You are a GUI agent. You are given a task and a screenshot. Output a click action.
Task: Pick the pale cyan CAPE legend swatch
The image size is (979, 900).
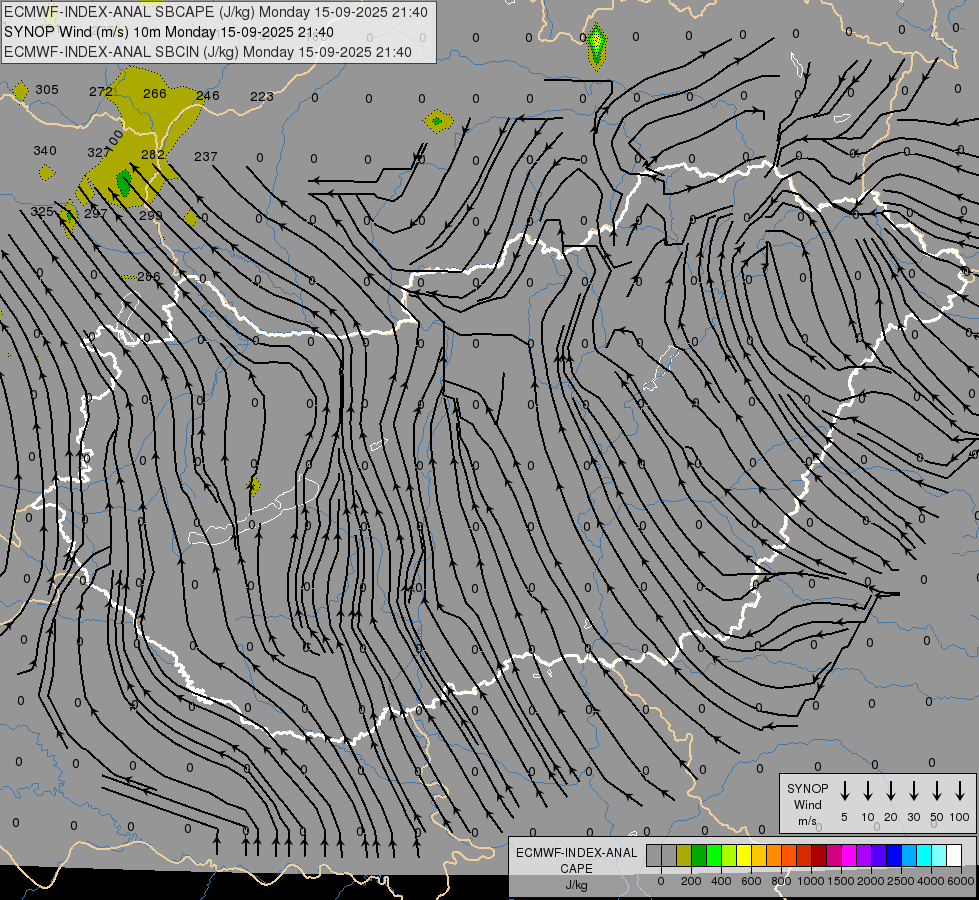939,856
